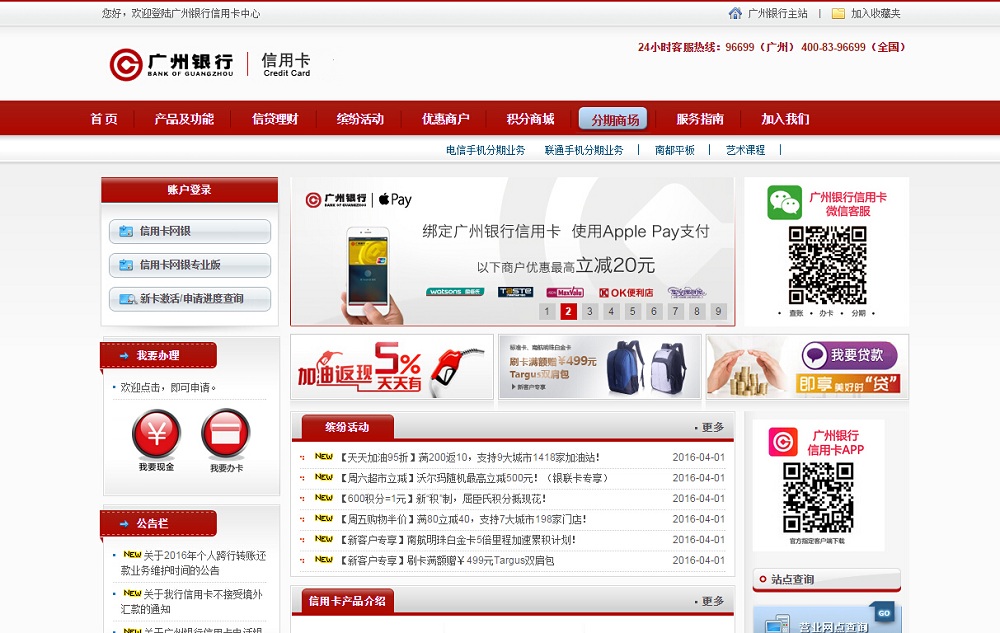Open the 优惠商户 menu
Image resolution: width=1000 pixels, height=633 pixels.
coord(445,119)
